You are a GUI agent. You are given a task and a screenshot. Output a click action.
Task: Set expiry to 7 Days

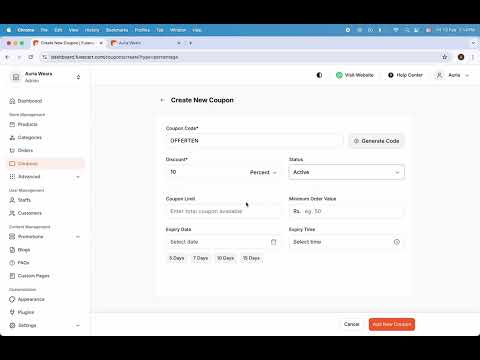(x=200, y=258)
